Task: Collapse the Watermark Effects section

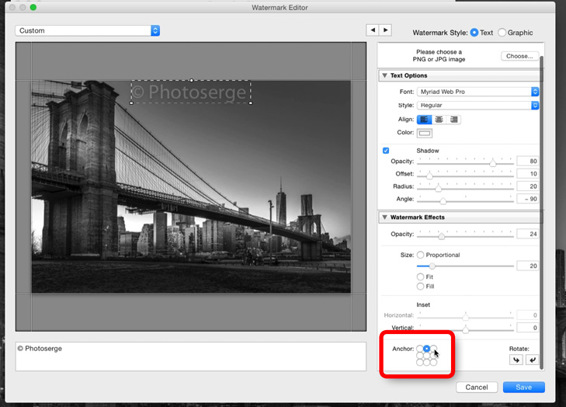Action: click(x=385, y=217)
